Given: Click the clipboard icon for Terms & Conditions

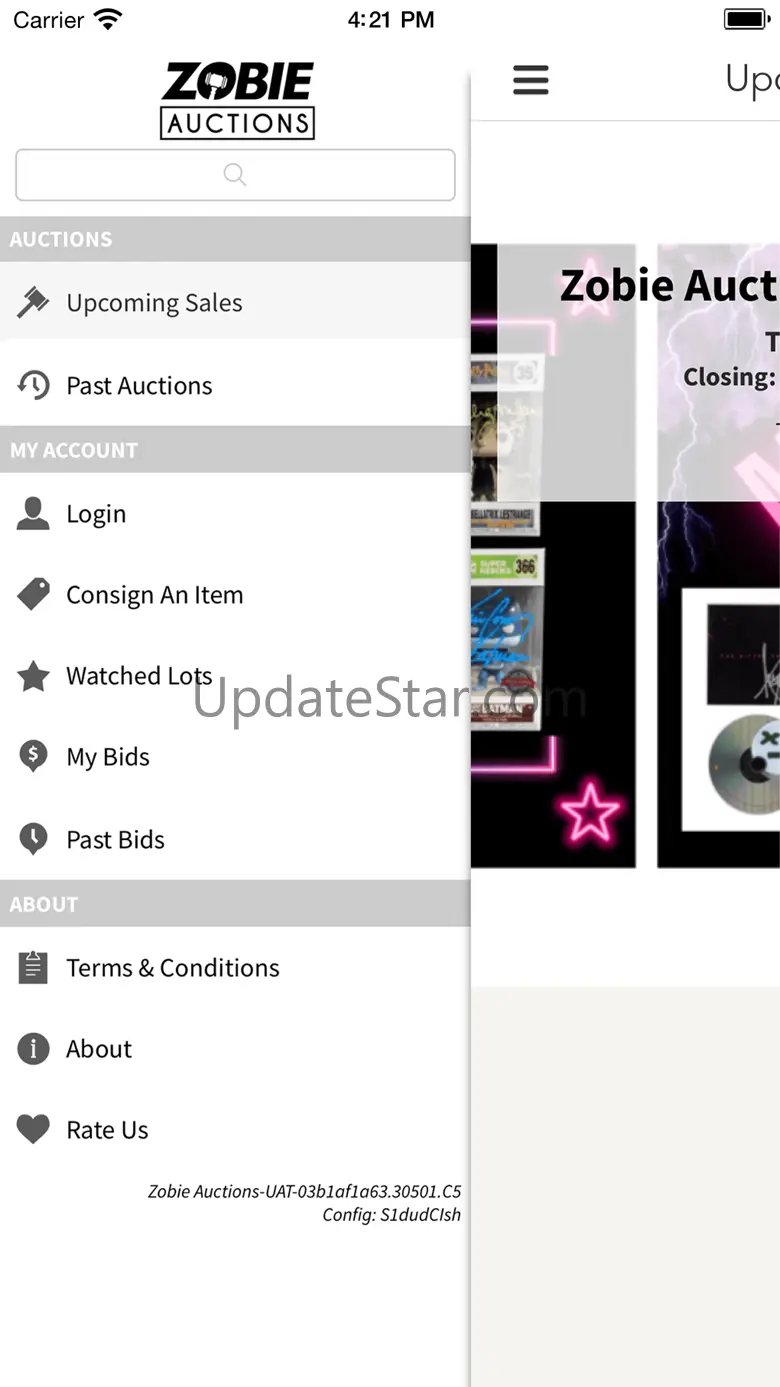Looking at the screenshot, I should pyautogui.click(x=33, y=967).
